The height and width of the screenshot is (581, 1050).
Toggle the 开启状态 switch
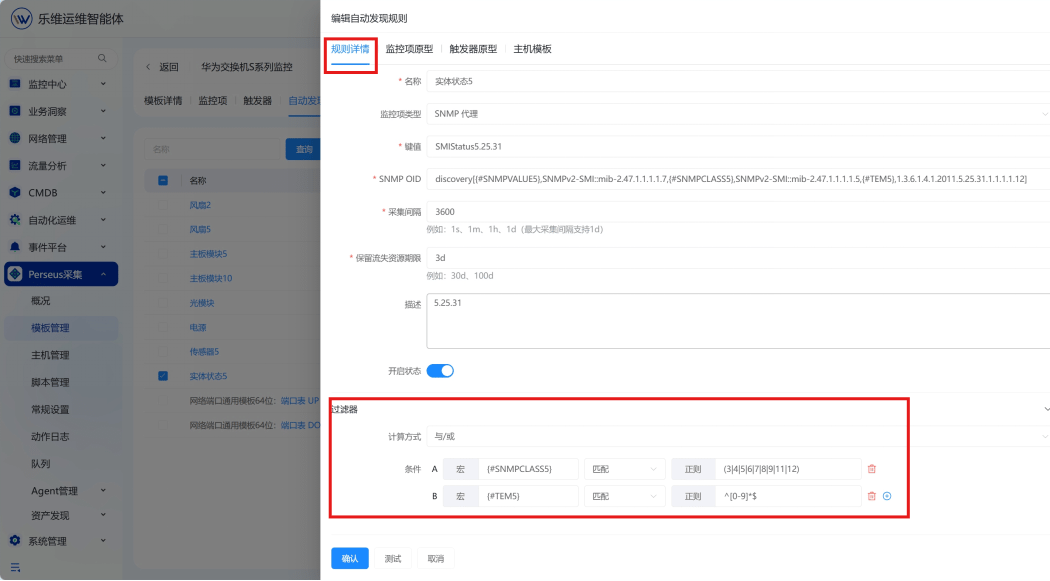point(440,371)
